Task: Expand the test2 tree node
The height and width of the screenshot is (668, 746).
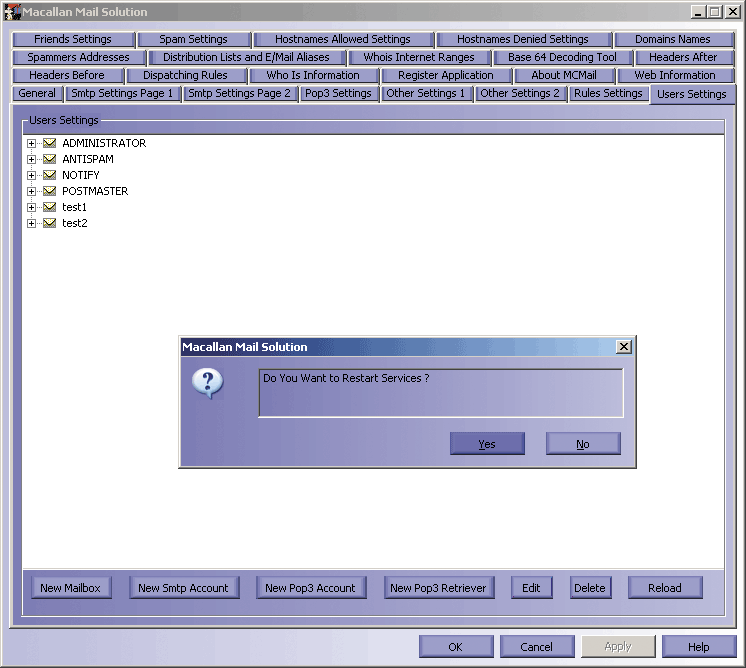Action: point(31,223)
